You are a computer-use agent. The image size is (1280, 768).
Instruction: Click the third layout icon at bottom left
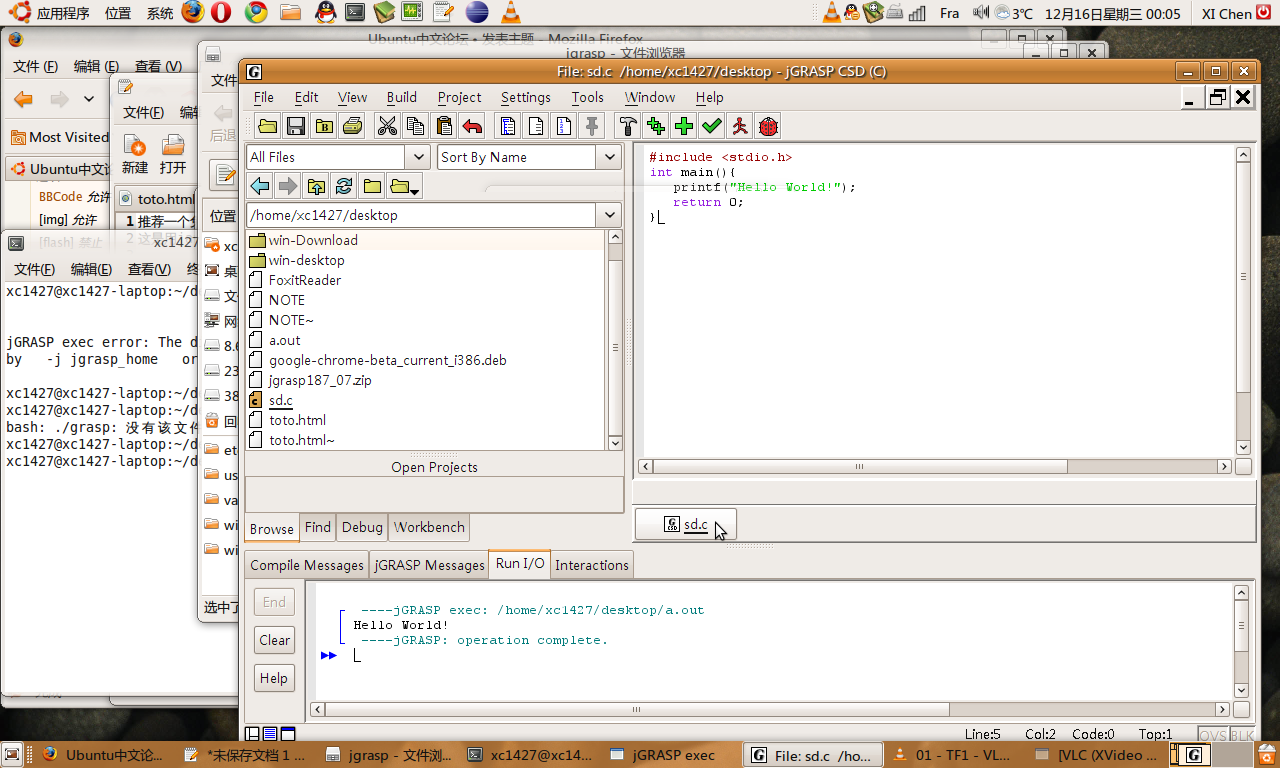(288, 734)
